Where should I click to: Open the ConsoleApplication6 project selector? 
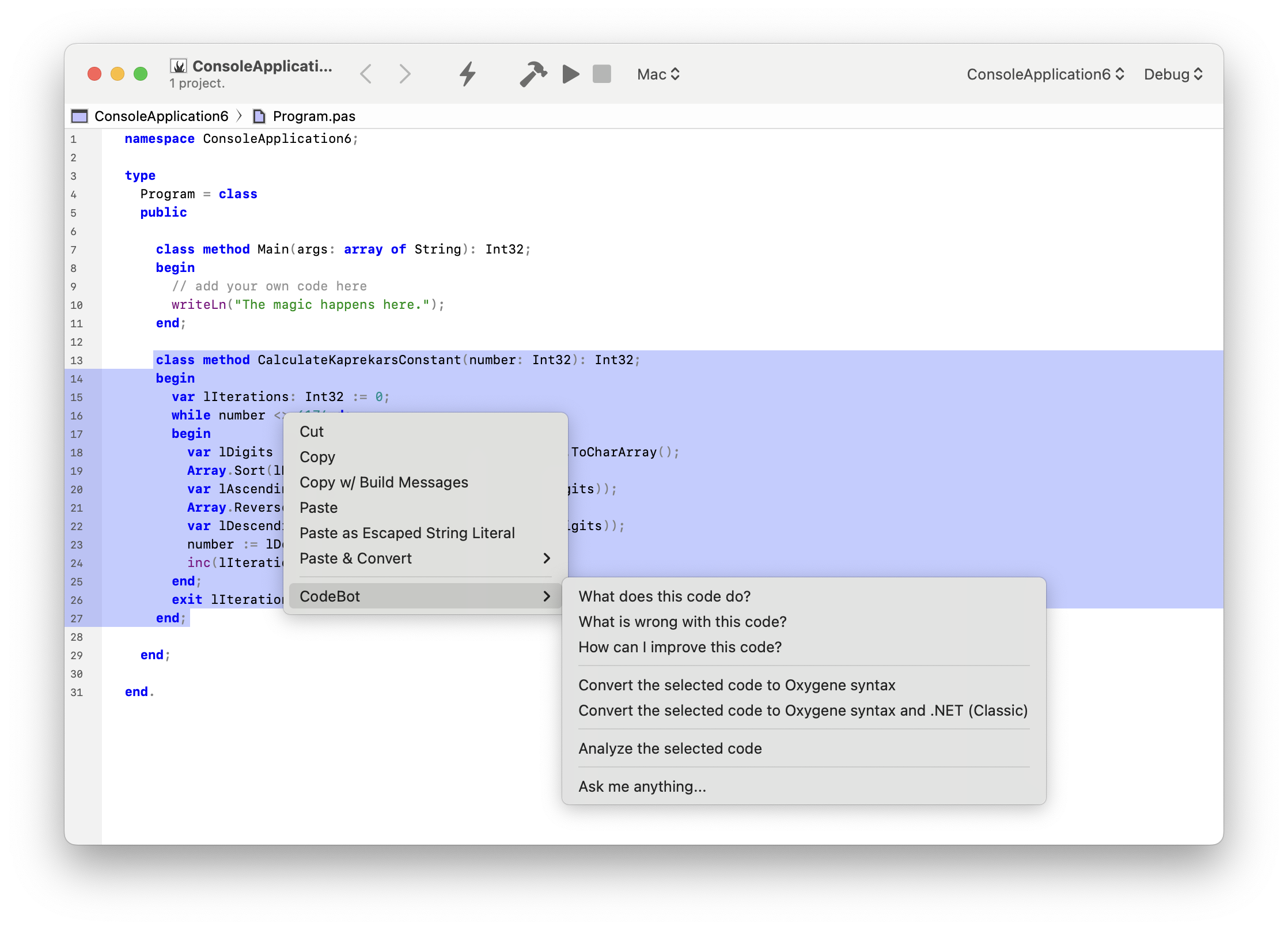pos(1045,74)
